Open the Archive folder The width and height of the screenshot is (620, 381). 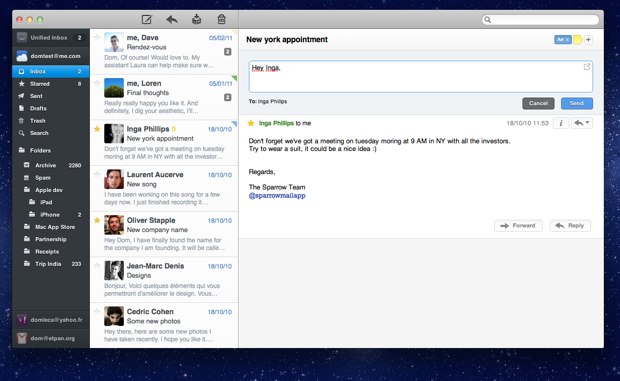coord(51,165)
